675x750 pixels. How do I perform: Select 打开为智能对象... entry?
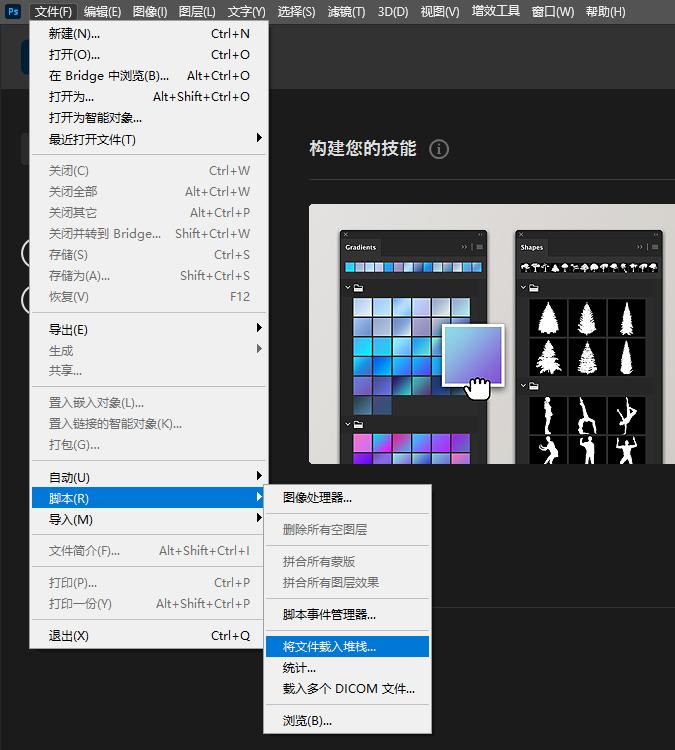[x=149, y=118]
